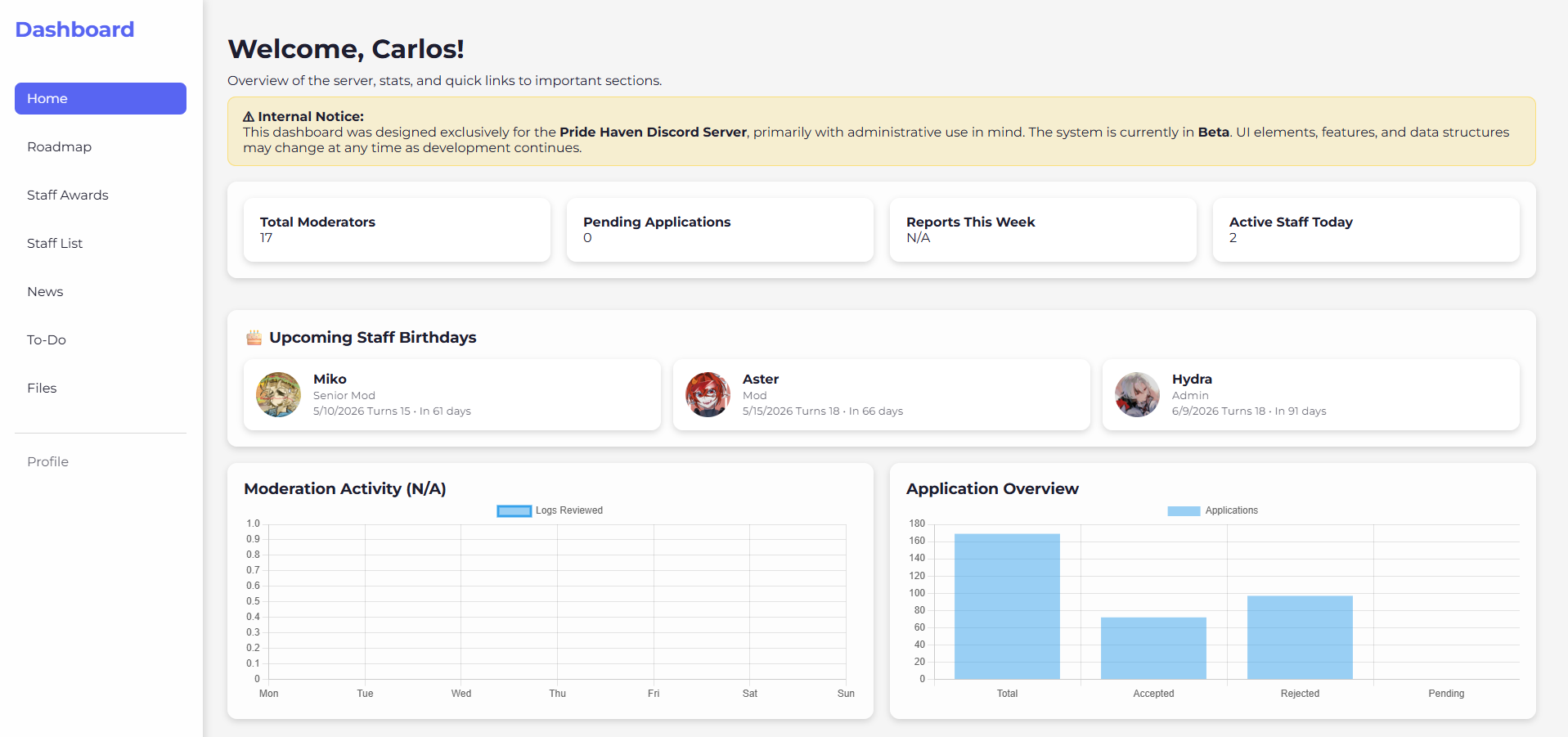1568x737 pixels.
Task: Click the Dashboard logo title
Action: tap(74, 29)
